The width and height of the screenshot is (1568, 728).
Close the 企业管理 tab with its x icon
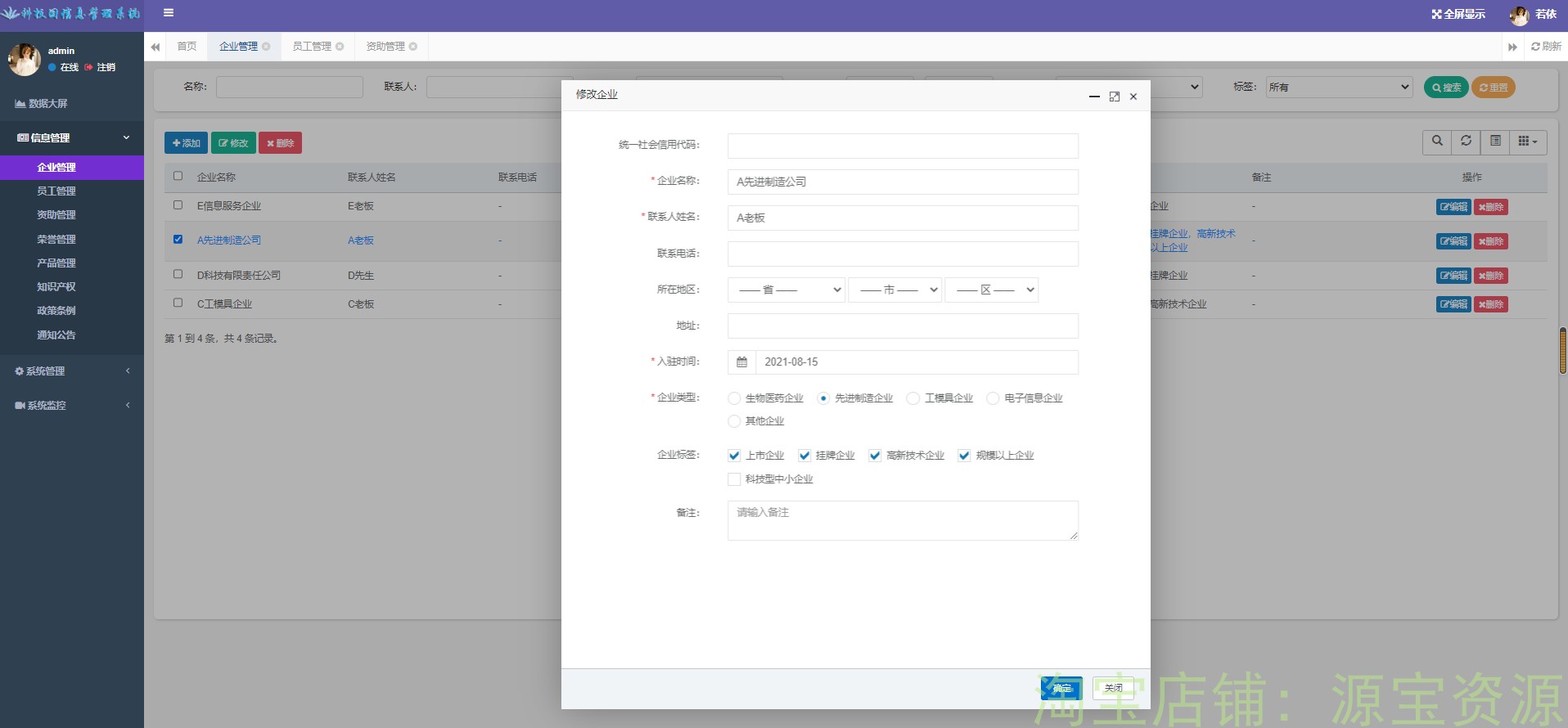(x=266, y=47)
